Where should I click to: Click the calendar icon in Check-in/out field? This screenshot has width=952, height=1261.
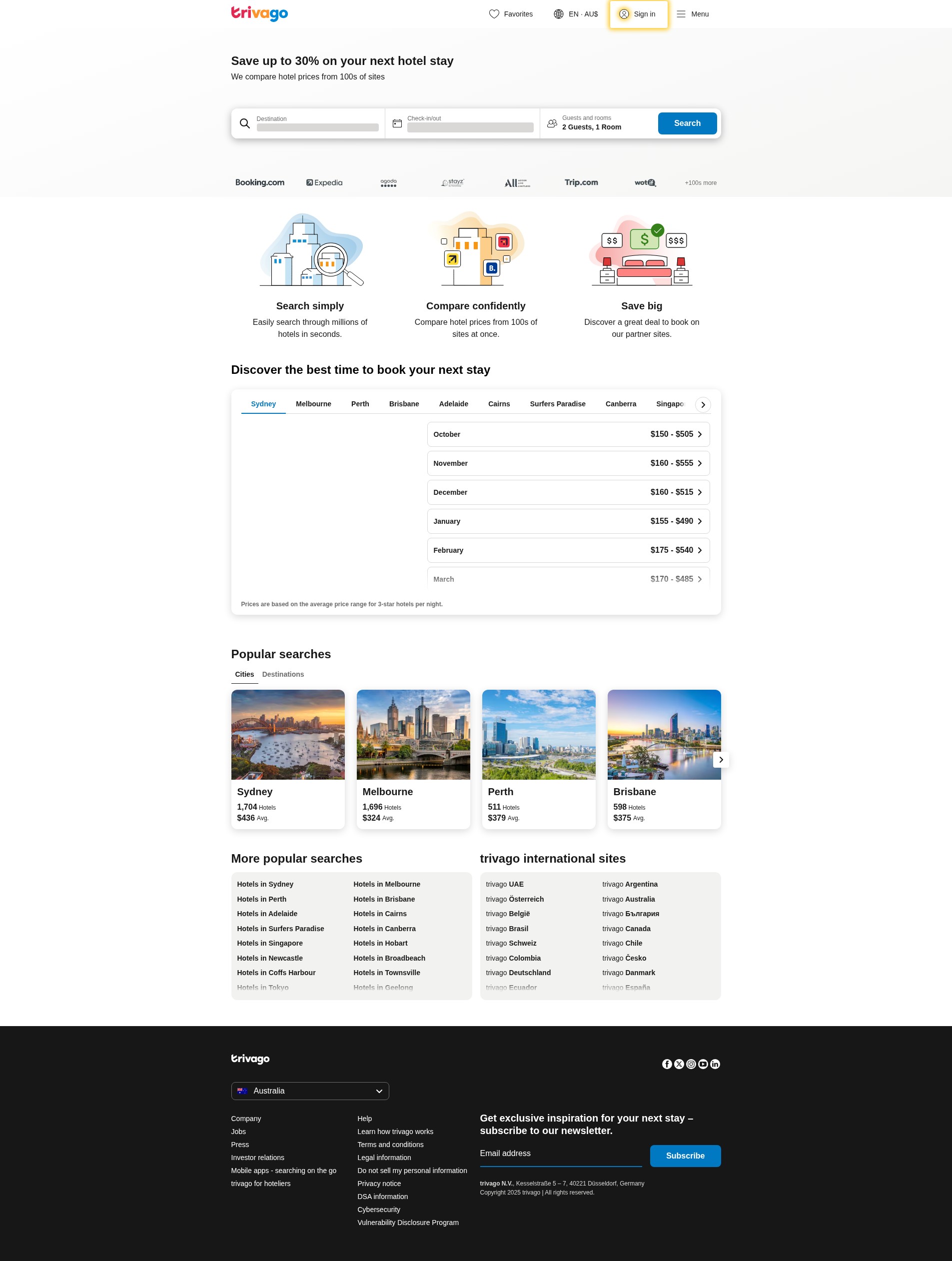click(x=397, y=123)
